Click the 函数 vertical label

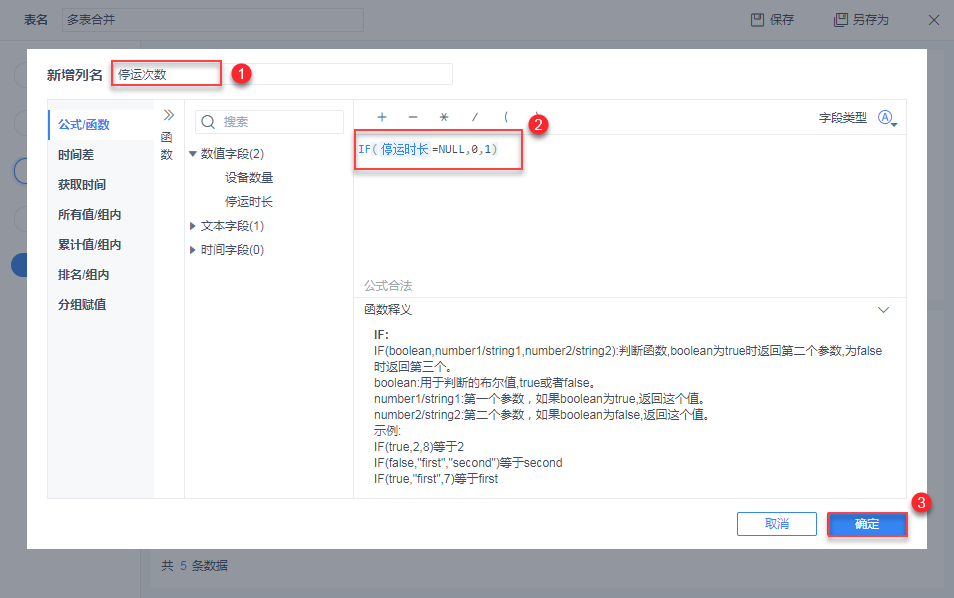point(167,146)
